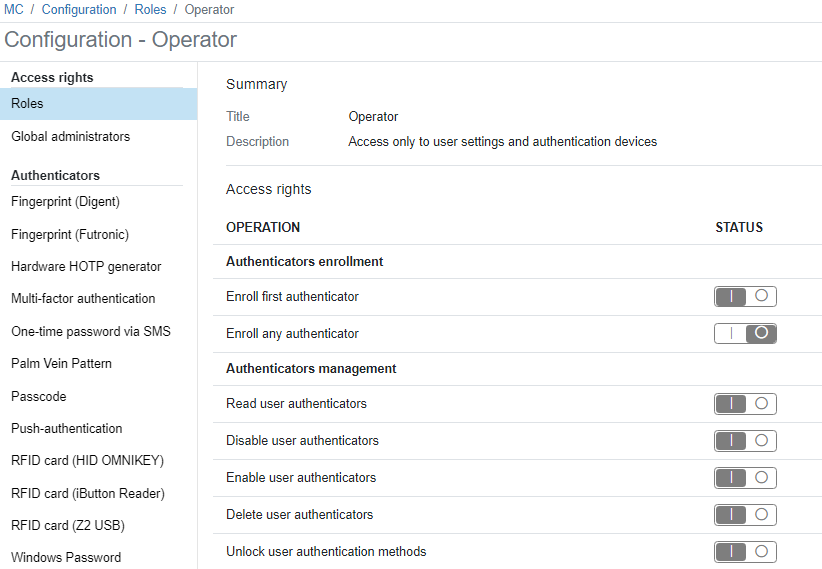Open Hardware HOTP generator settings
822x569 pixels.
pyautogui.click(x=86, y=266)
